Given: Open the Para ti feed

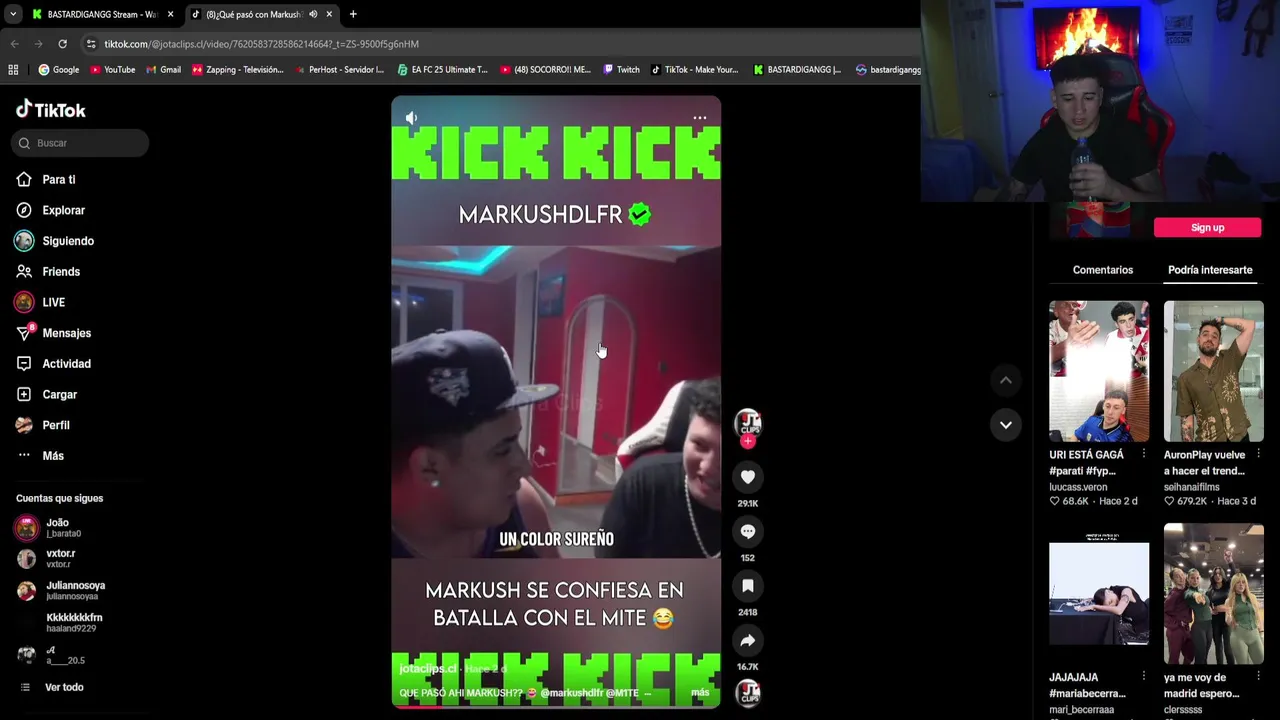Looking at the screenshot, I should tap(46, 180).
